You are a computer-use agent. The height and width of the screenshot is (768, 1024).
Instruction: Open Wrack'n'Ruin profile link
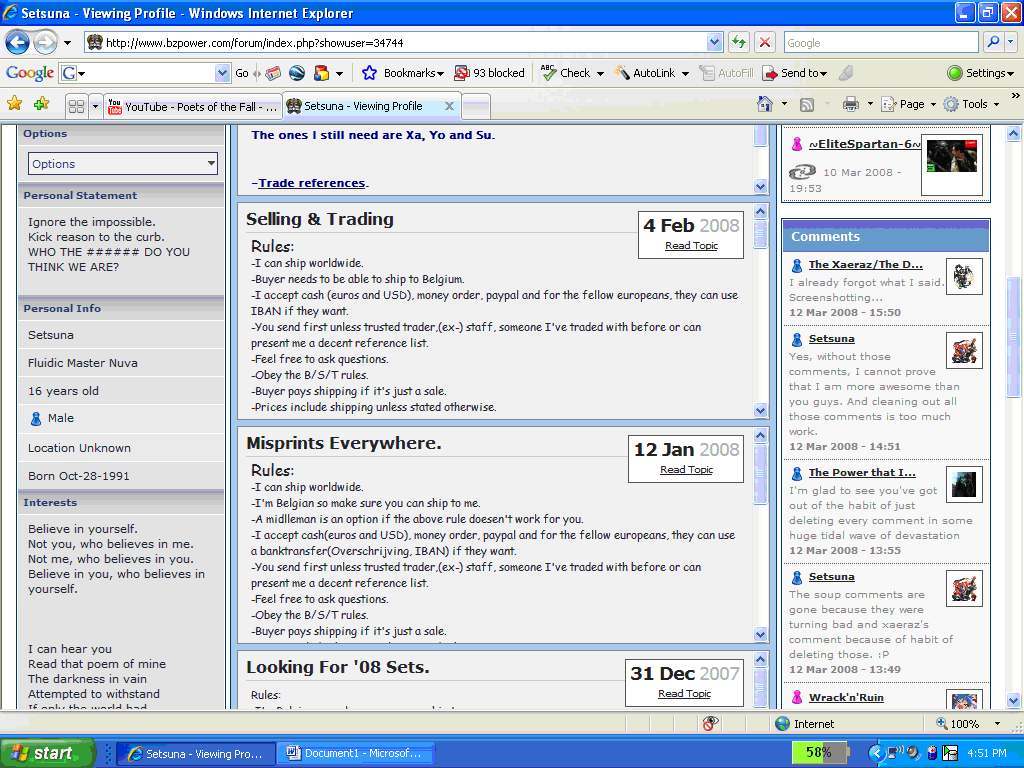[846, 697]
